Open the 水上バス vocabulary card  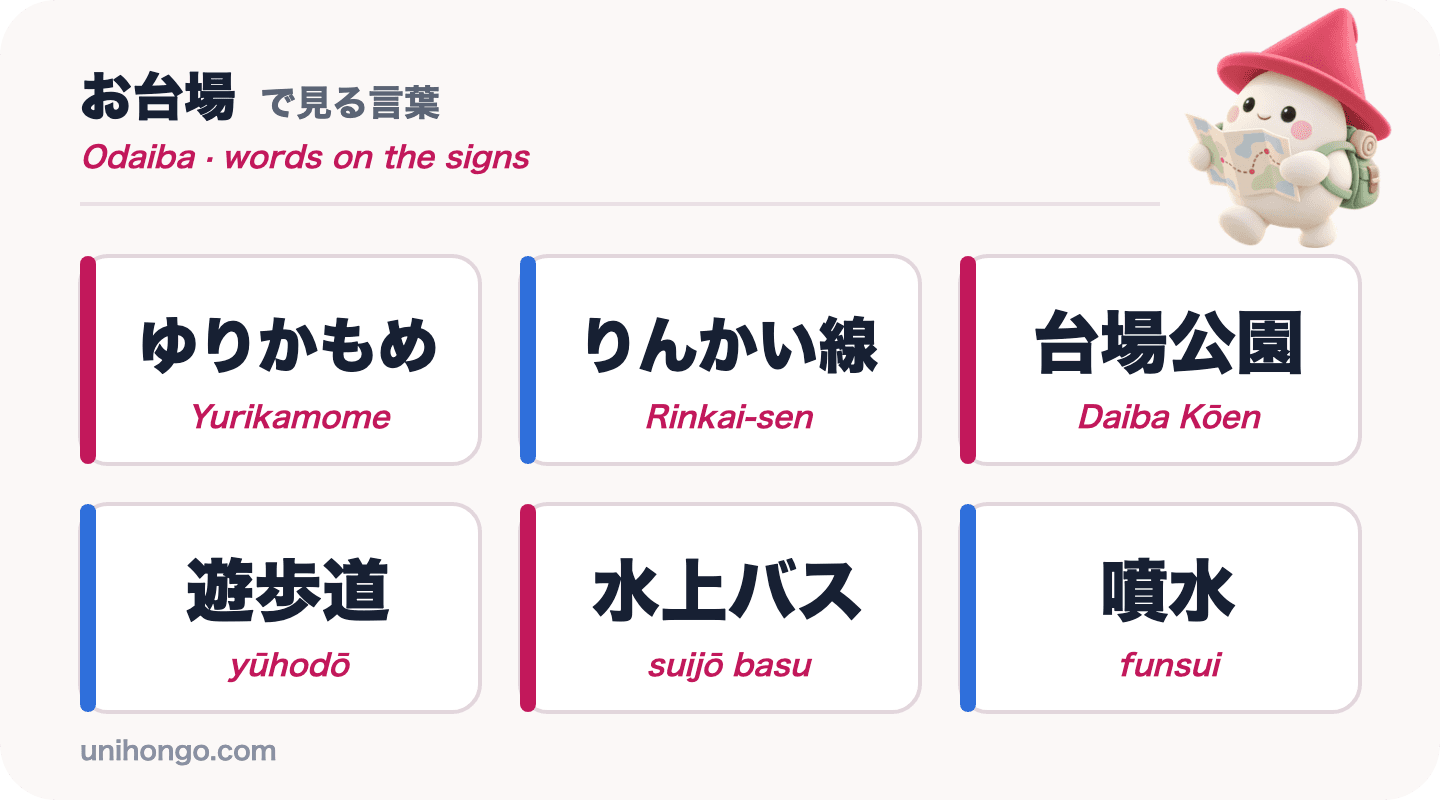[x=721, y=608]
